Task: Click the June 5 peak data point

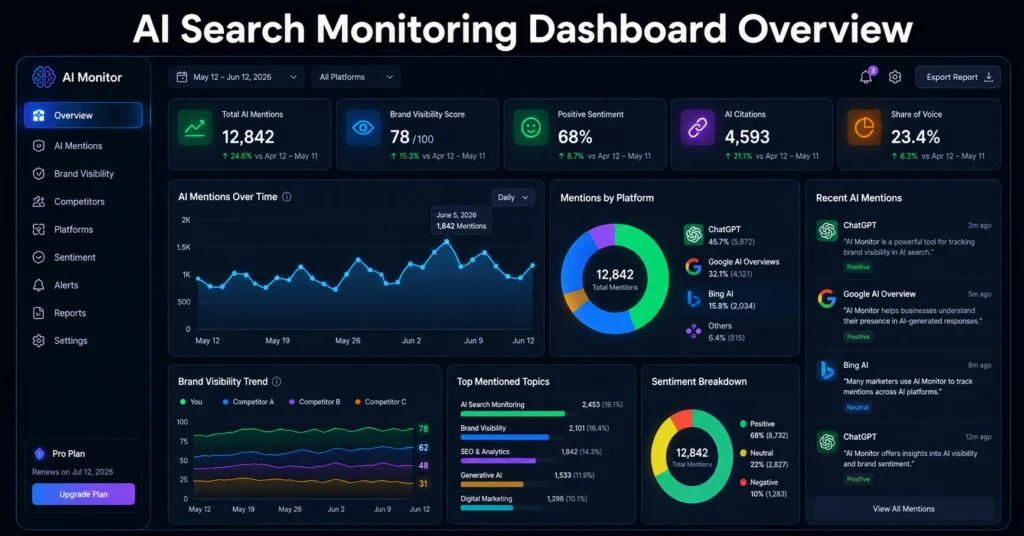Action: coord(447,242)
